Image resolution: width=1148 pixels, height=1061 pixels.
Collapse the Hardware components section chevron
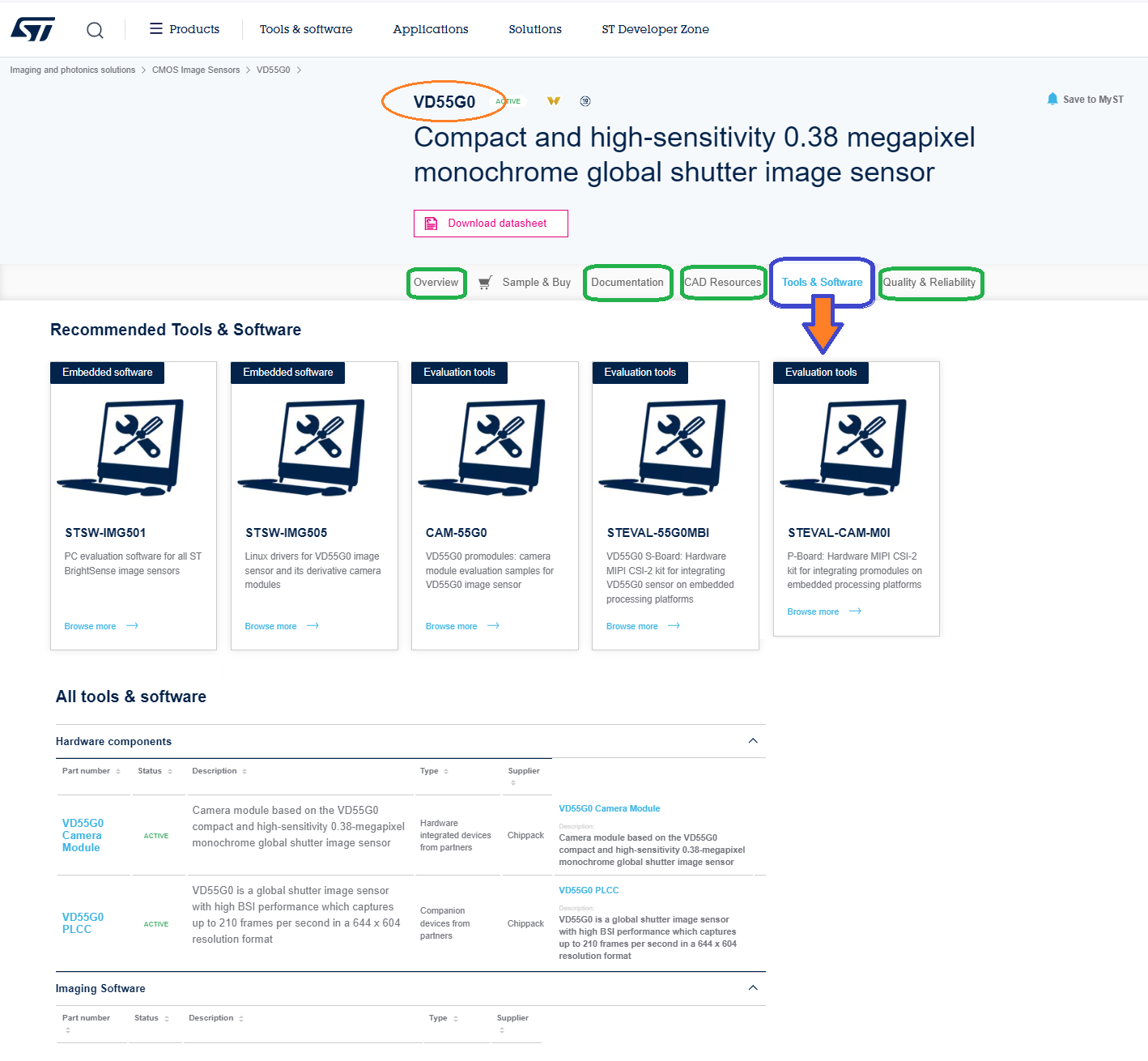point(753,741)
